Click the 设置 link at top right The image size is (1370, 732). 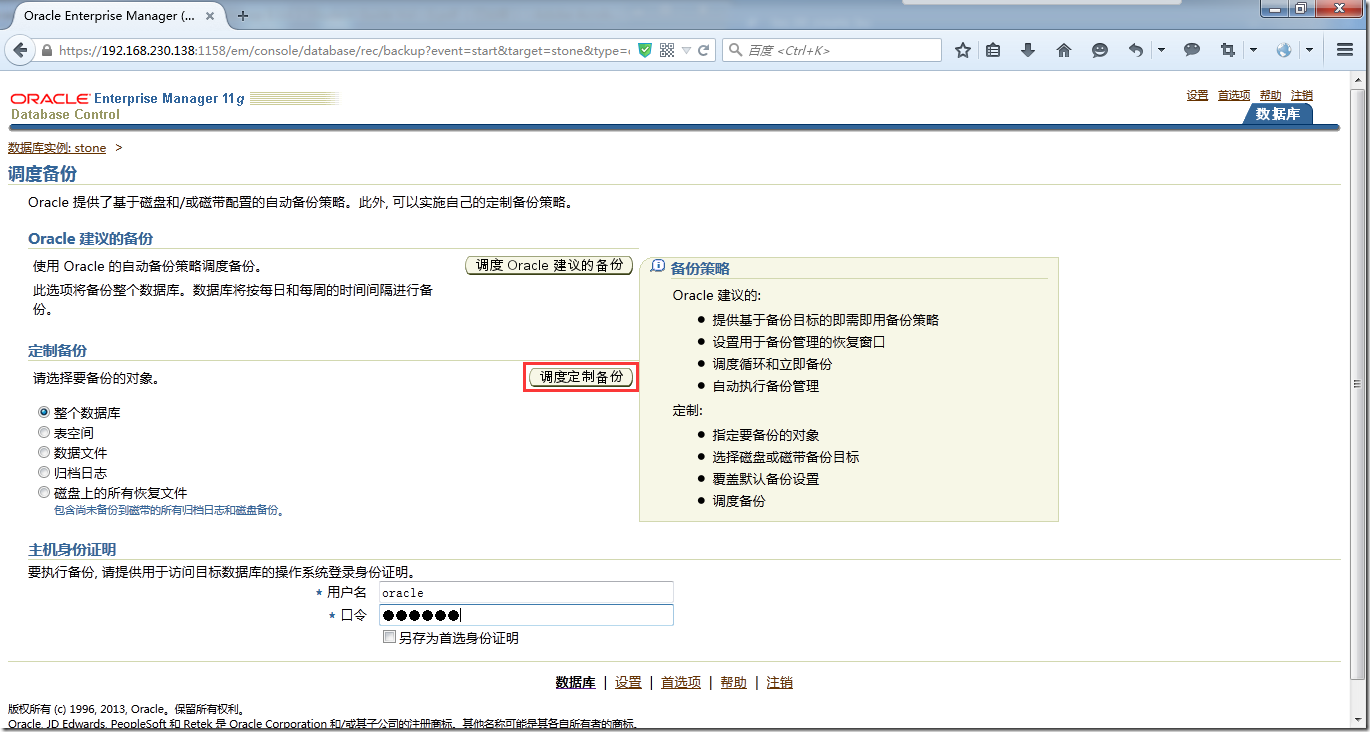tap(1197, 95)
